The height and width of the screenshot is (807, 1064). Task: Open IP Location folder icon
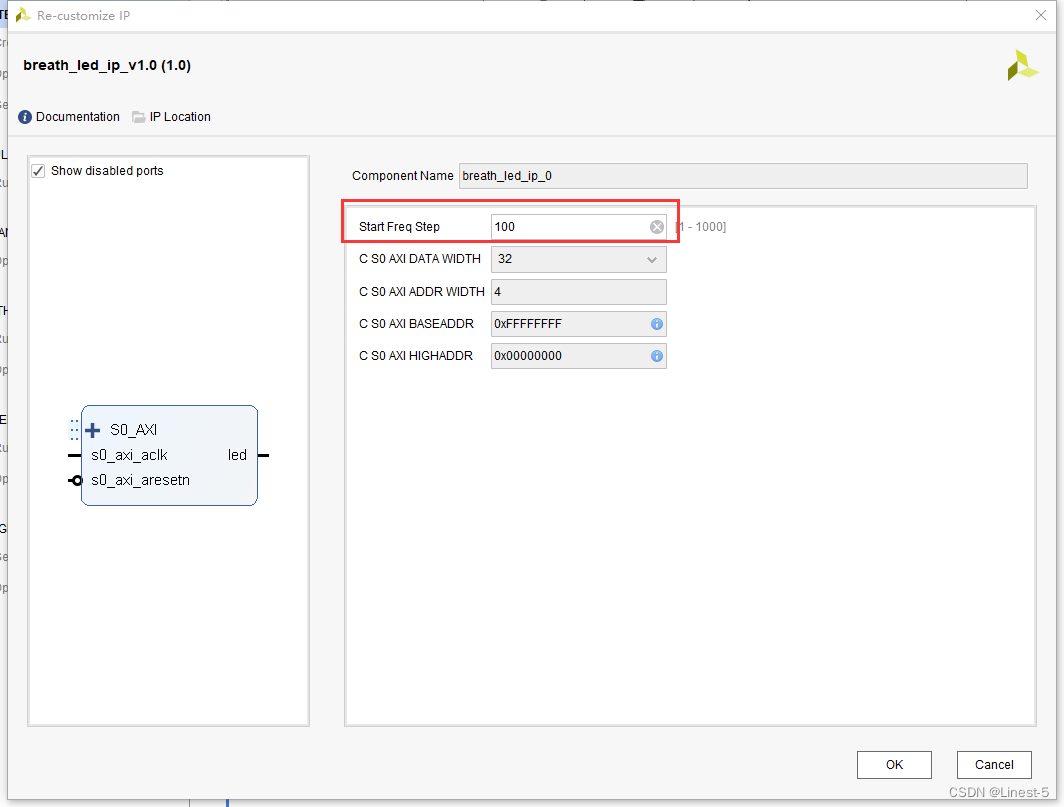coord(139,117)
